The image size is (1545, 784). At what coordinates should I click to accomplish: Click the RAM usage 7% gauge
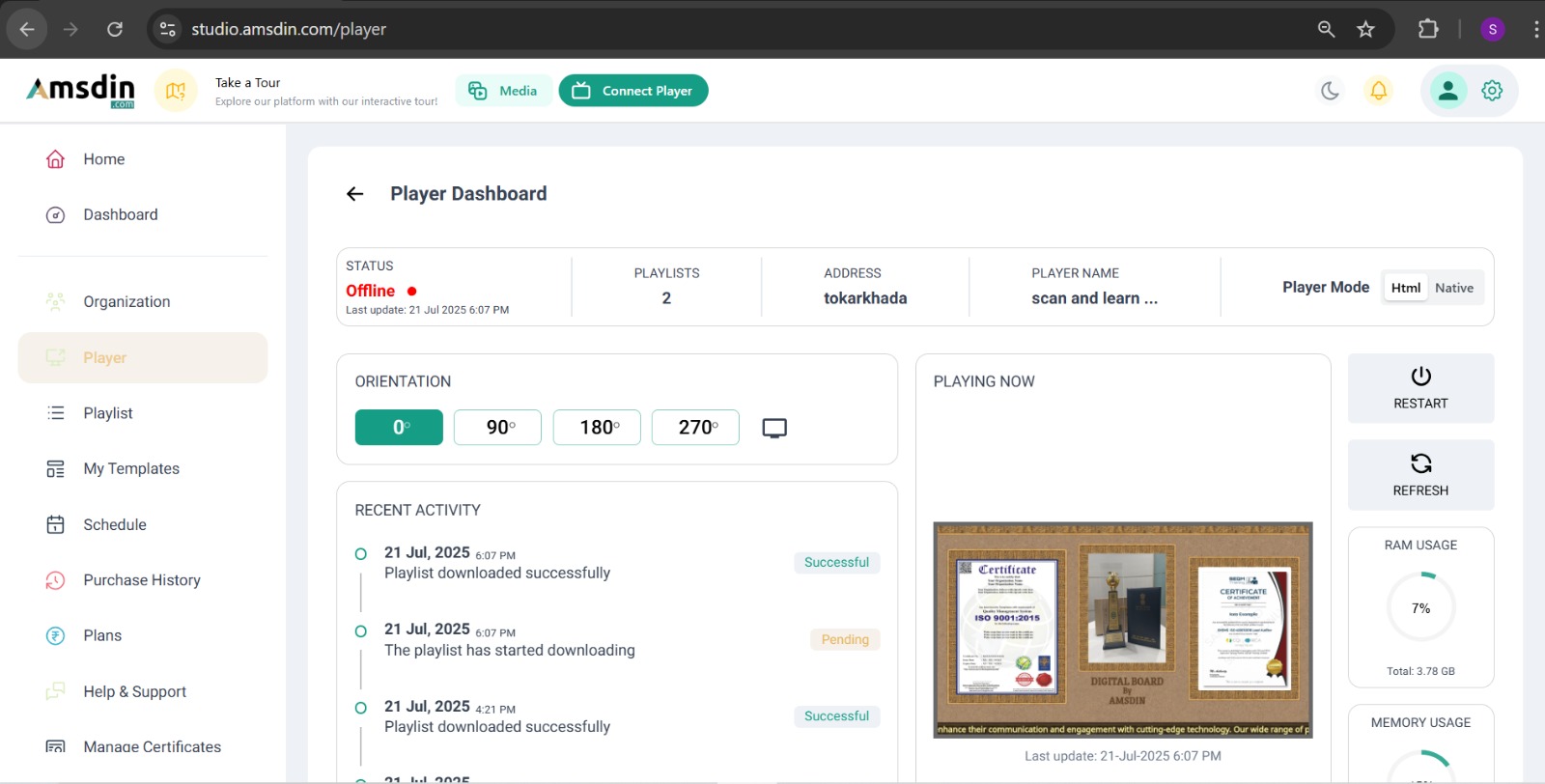tap(1420, 607)
